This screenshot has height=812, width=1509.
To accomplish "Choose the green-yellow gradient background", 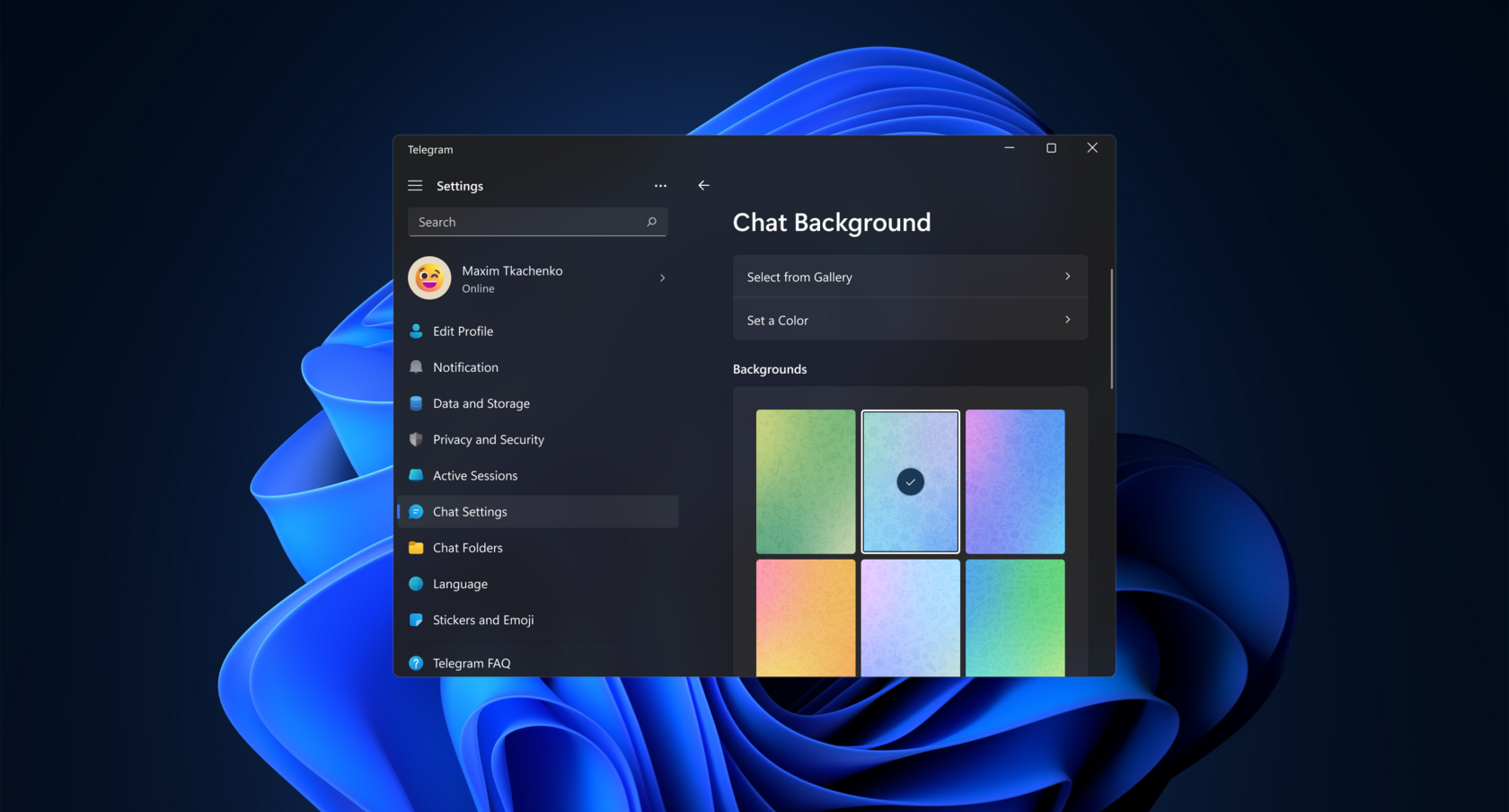I will tap(806, 481).
